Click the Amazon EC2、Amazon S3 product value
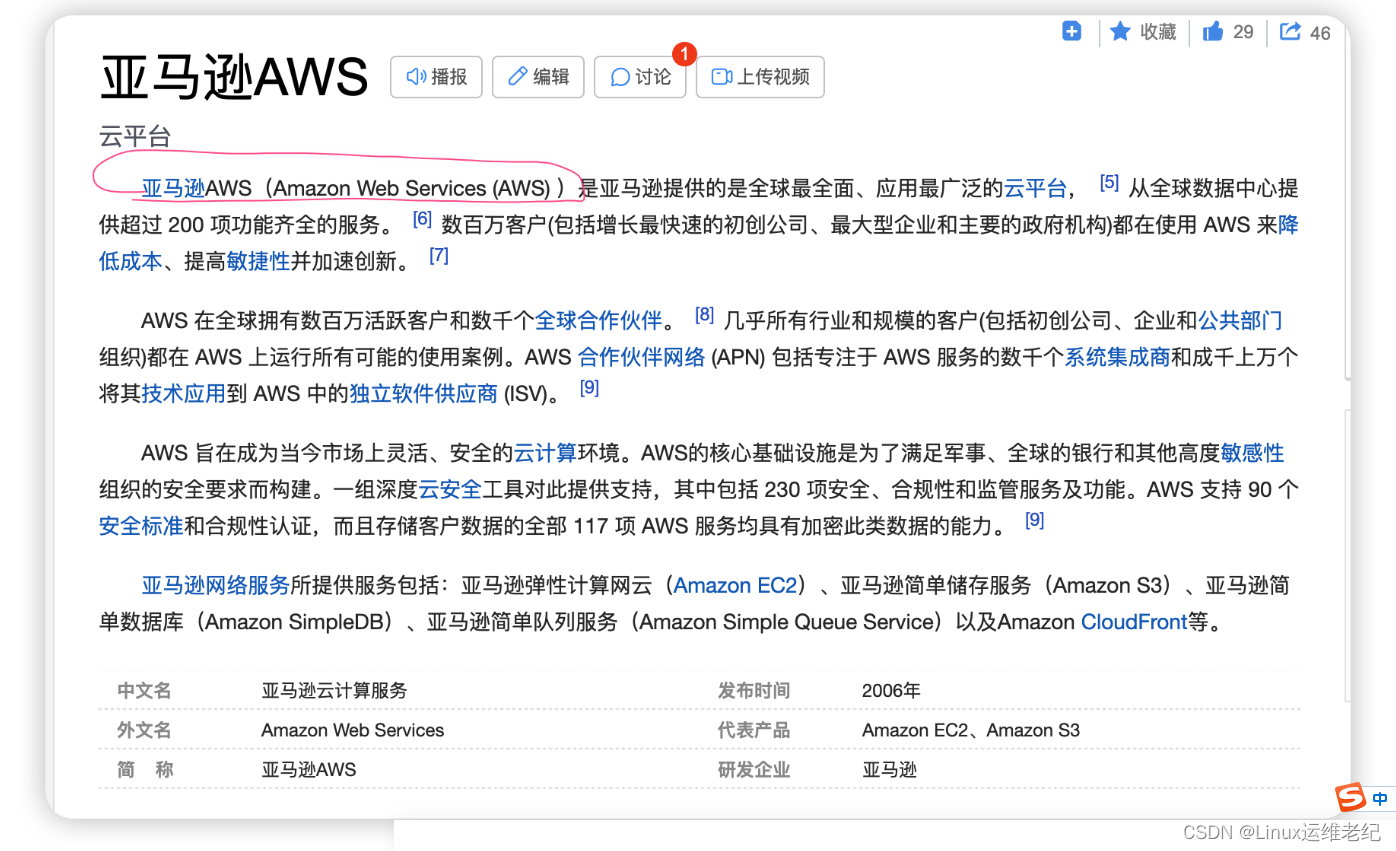This screenshot has height=851, width=1396. pos(971,730)
